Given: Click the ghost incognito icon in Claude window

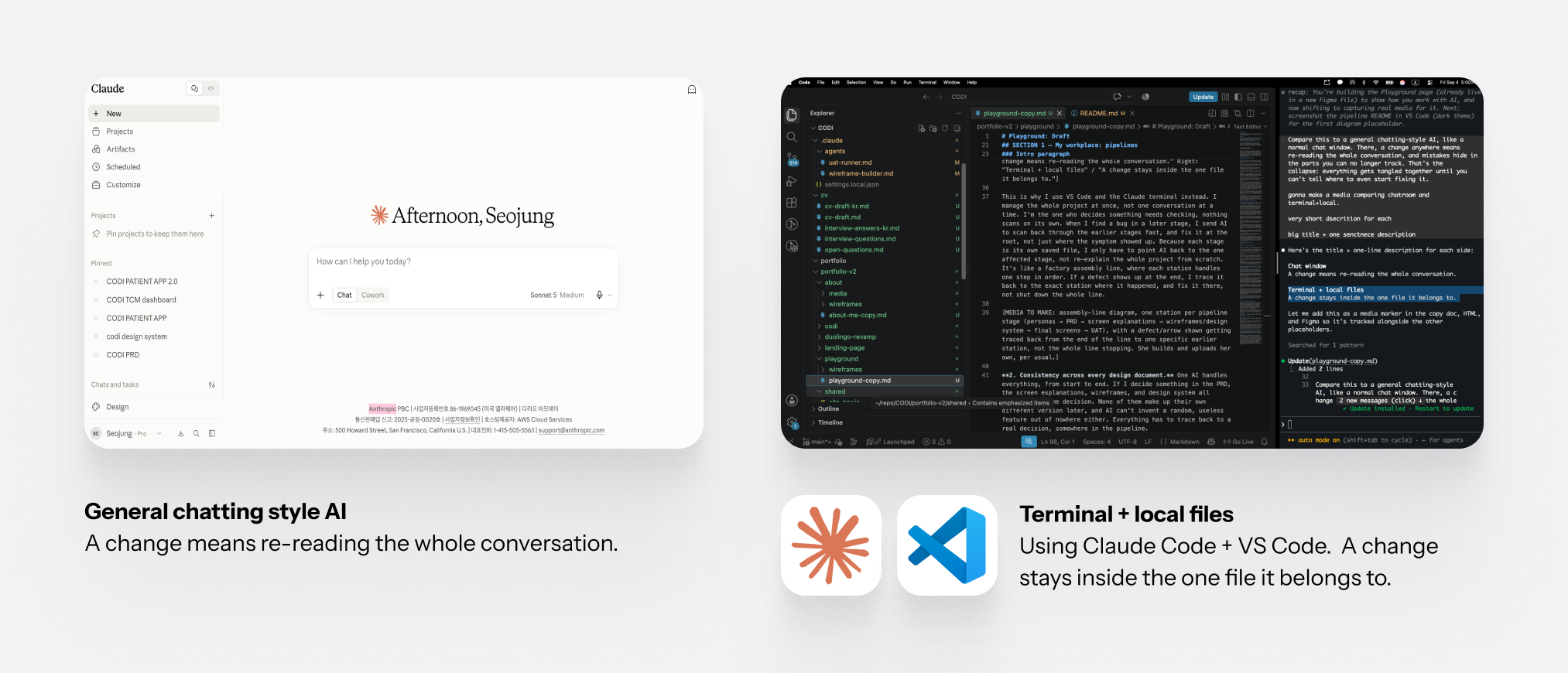Looking at the screenshot, I should [x=692, y=90].
